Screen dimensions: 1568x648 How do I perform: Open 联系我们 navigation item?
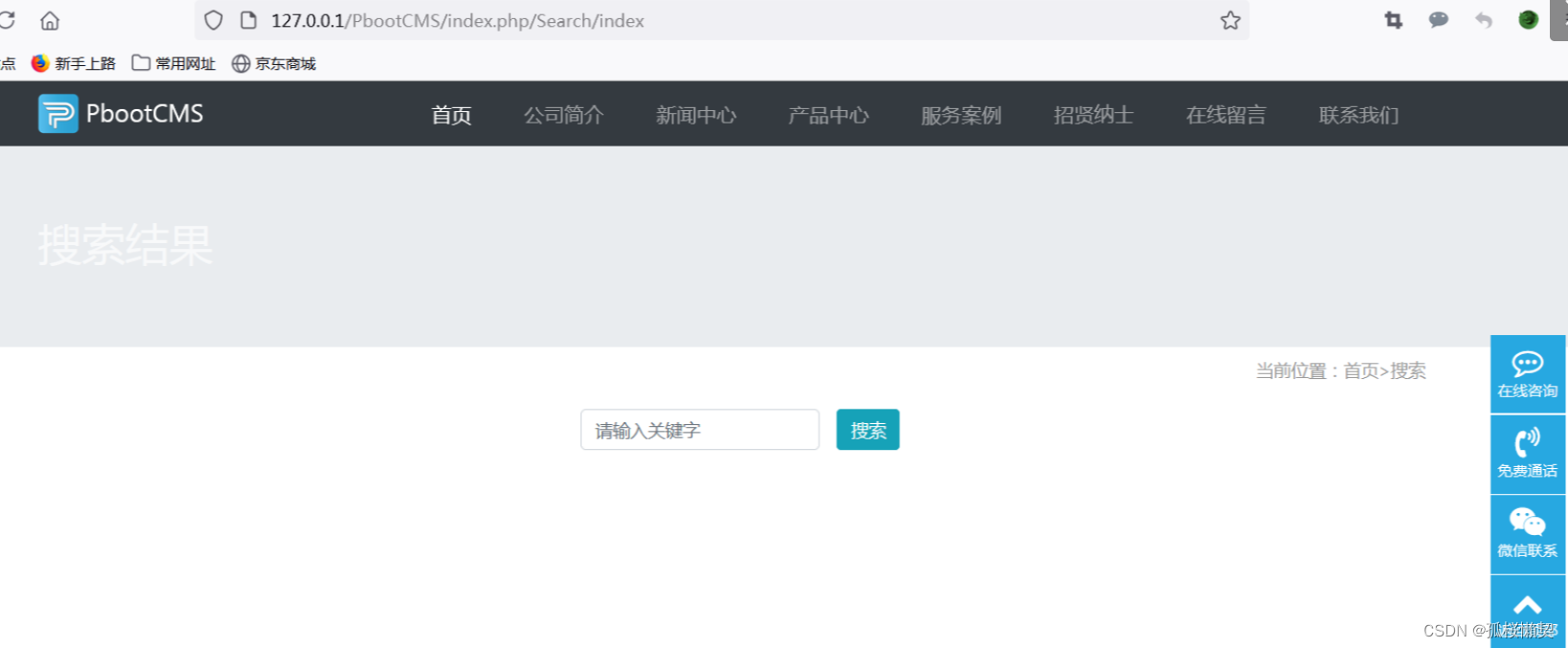pyautogui.click(x=1358, y=116)
